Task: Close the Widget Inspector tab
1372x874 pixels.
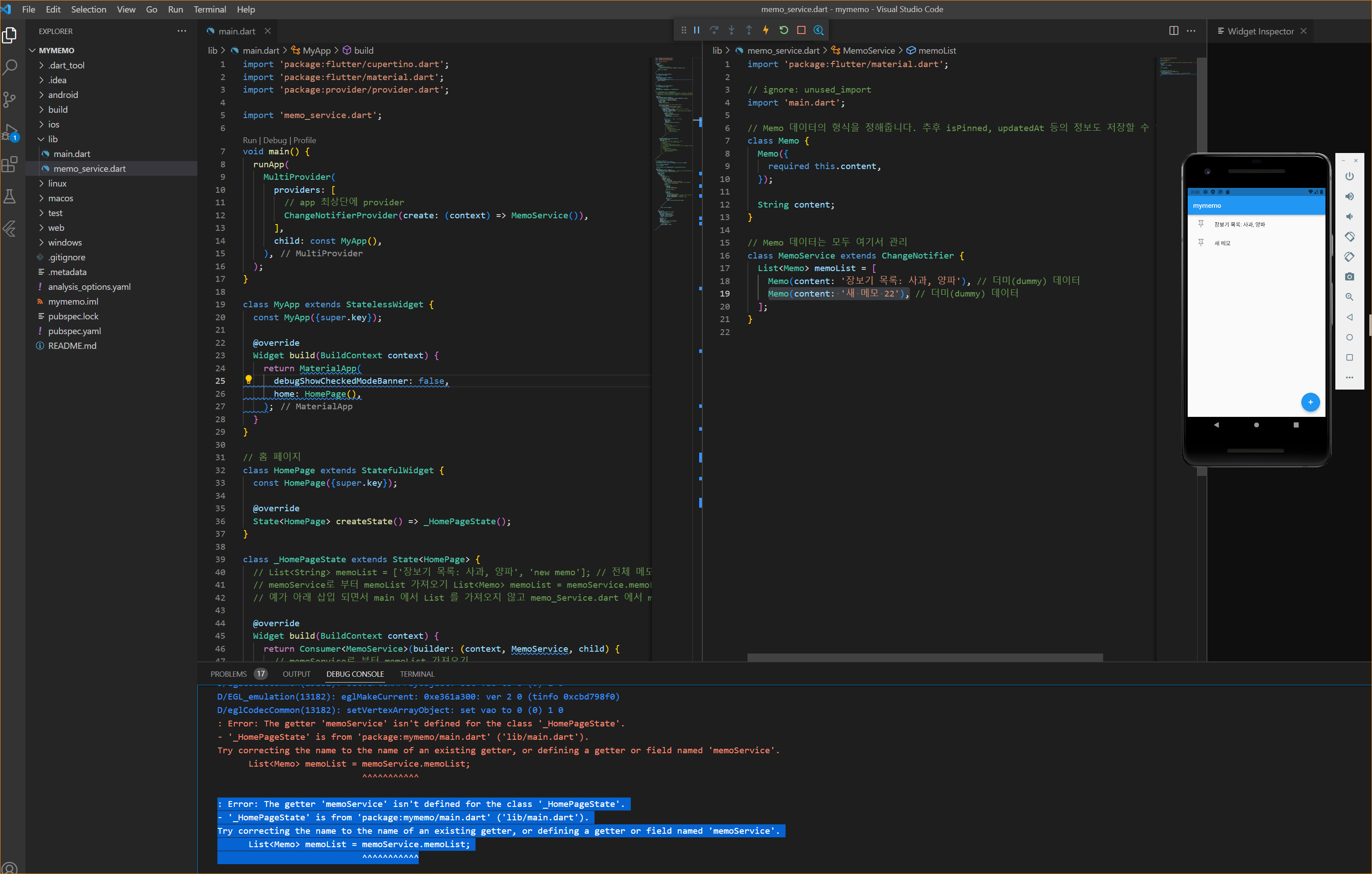Action: [1303, 31]
